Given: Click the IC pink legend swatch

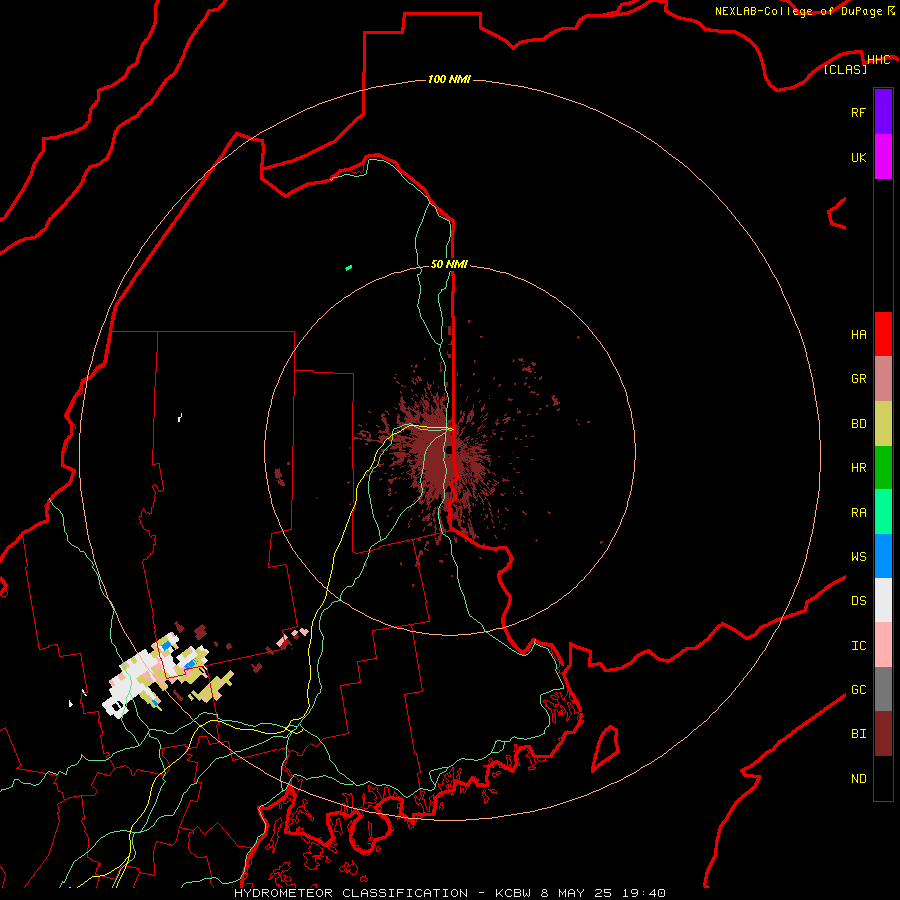Looking at the screenshot, I should click(x=883, y=645).
